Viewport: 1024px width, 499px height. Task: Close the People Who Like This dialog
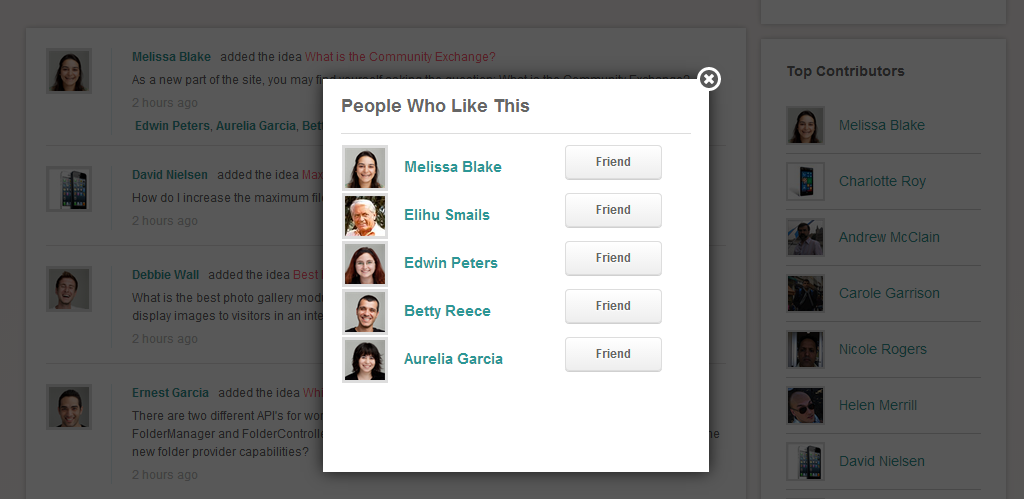709,79
